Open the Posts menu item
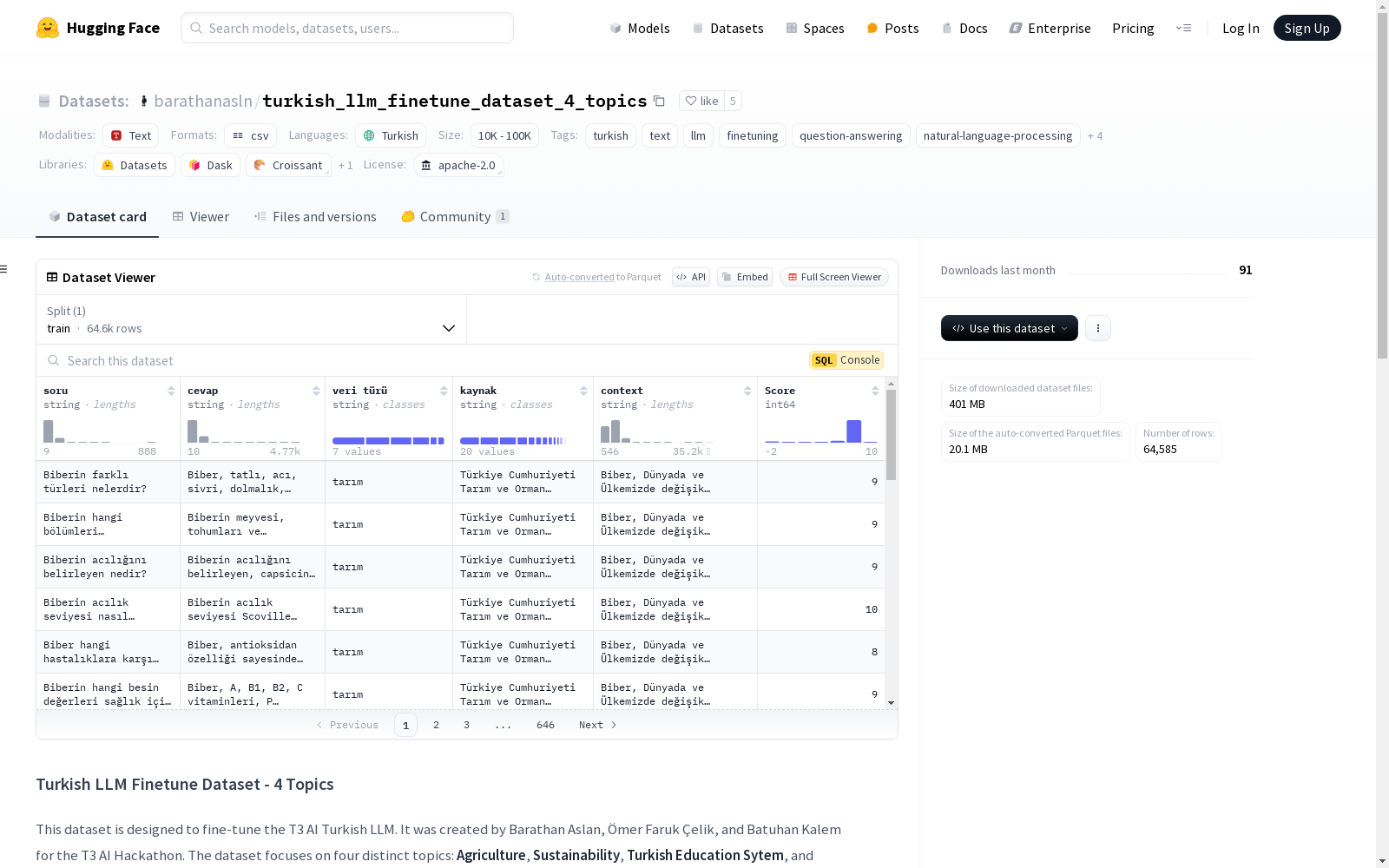Image resolution: width=1389 pixels, height=868 pixels. point(893,28)
